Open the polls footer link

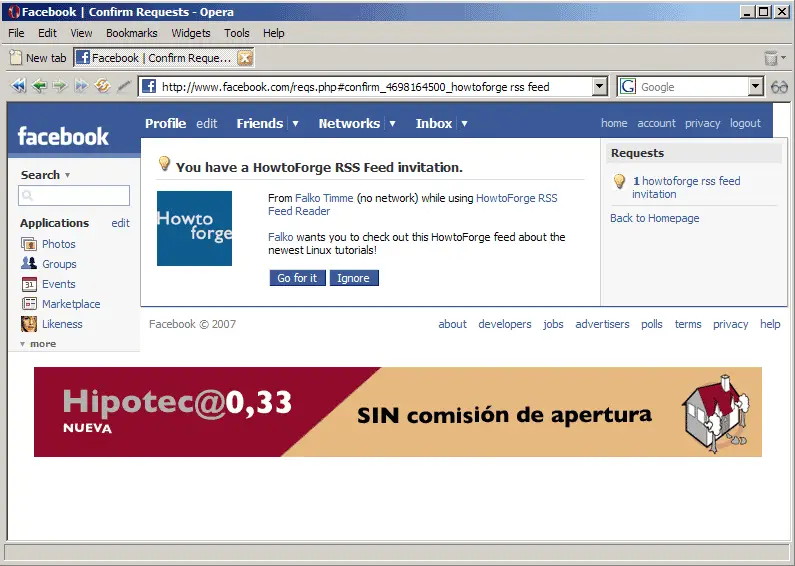pos(652,324)
